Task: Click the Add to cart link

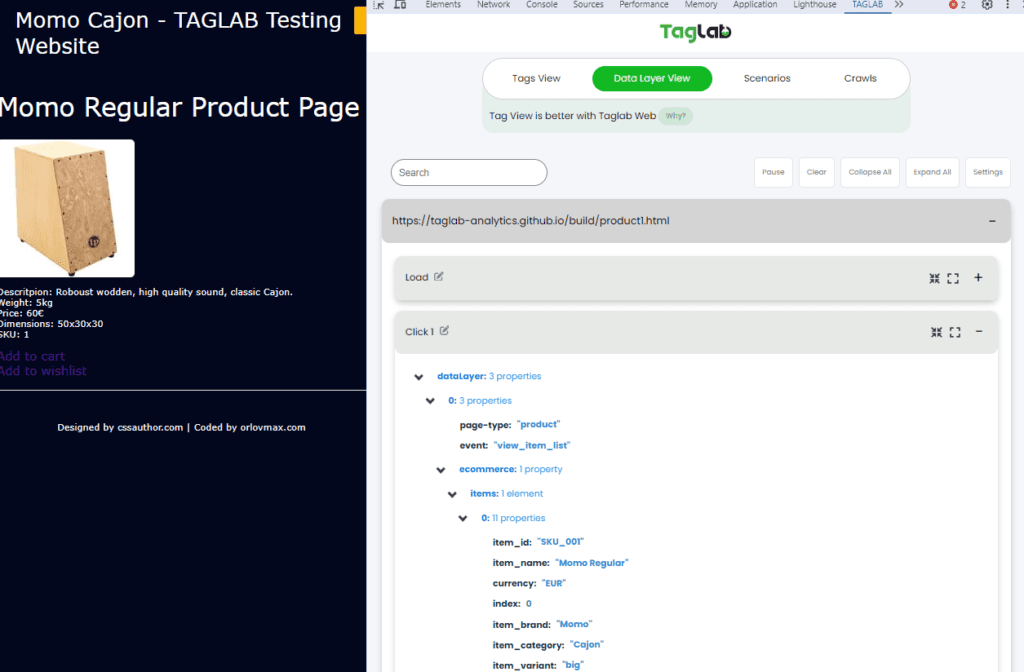Action: [33, 357]
